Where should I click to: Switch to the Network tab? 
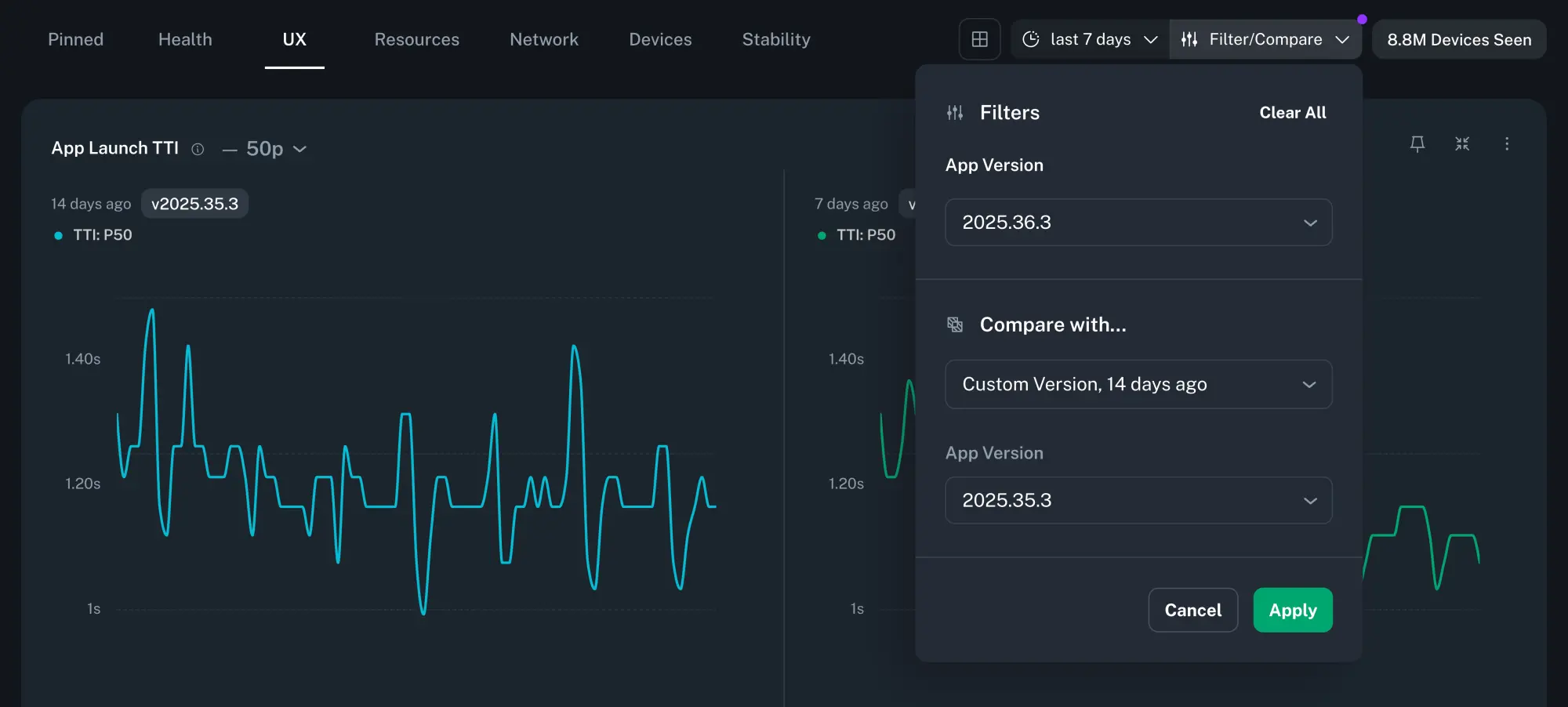tap(544, 39)
